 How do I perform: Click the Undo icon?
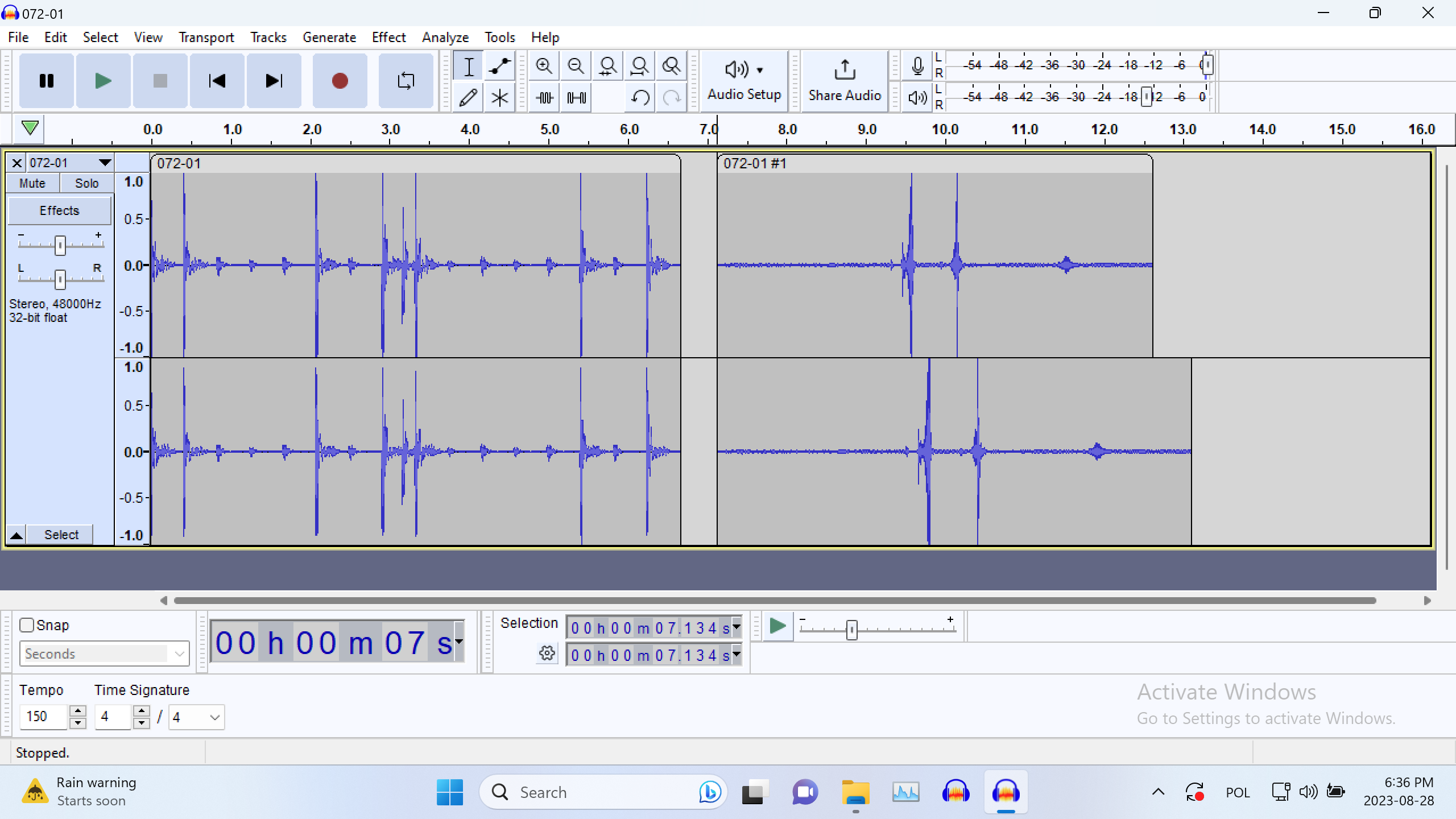639,97
